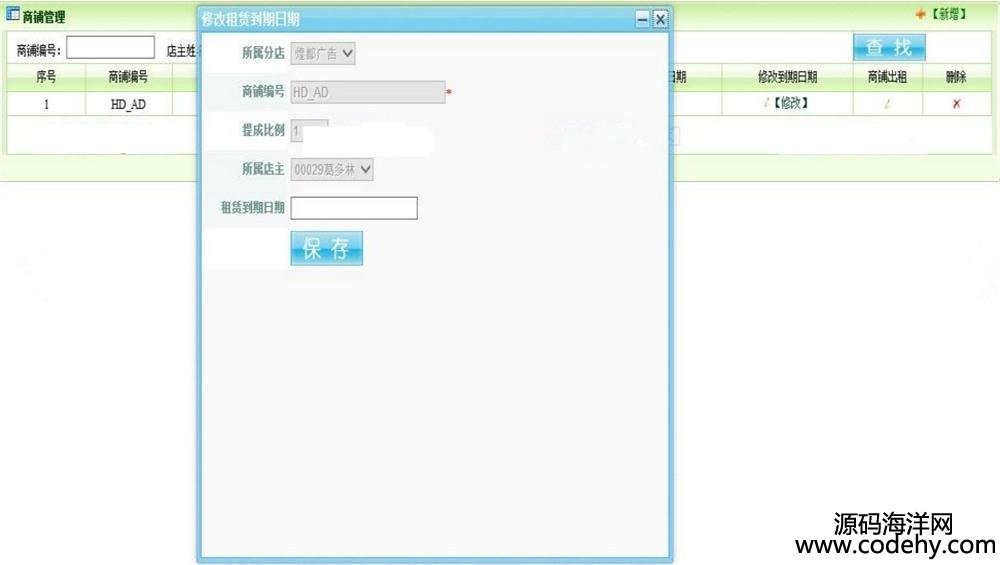Click the 修改租赁到期日期 dialog title

point(250,19)
